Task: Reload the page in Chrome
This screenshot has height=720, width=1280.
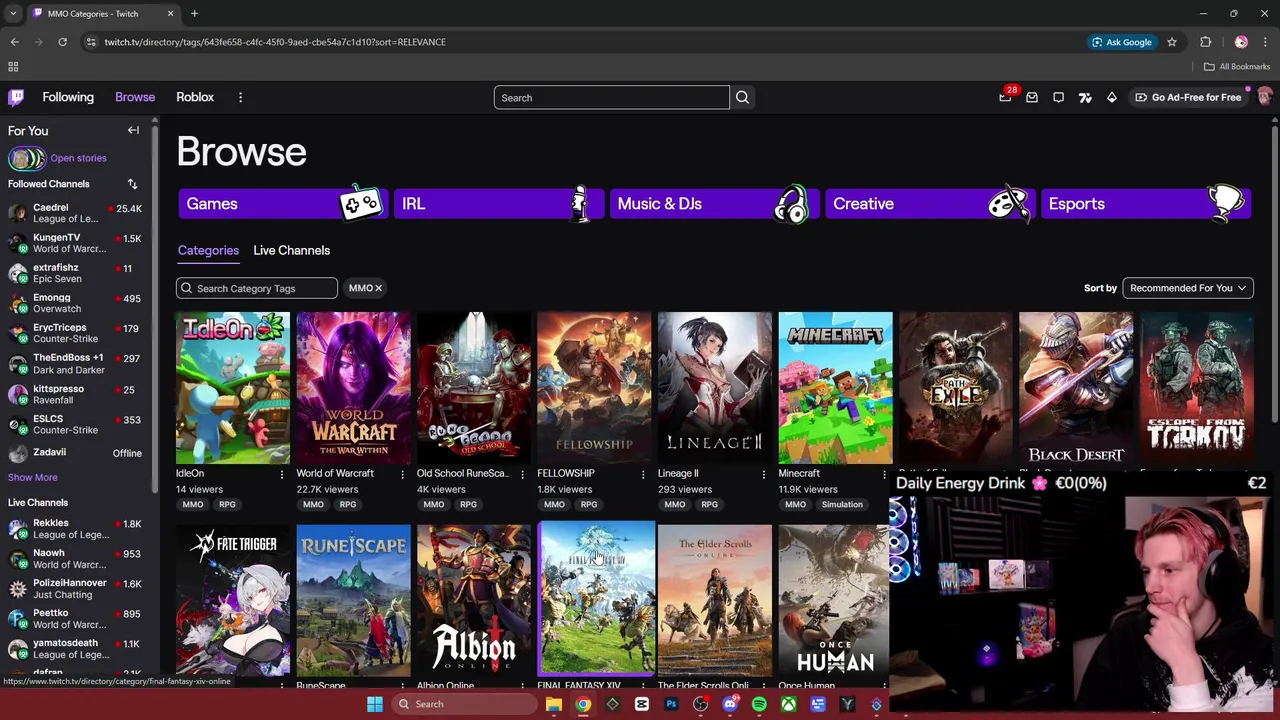Action: [62, 42]
